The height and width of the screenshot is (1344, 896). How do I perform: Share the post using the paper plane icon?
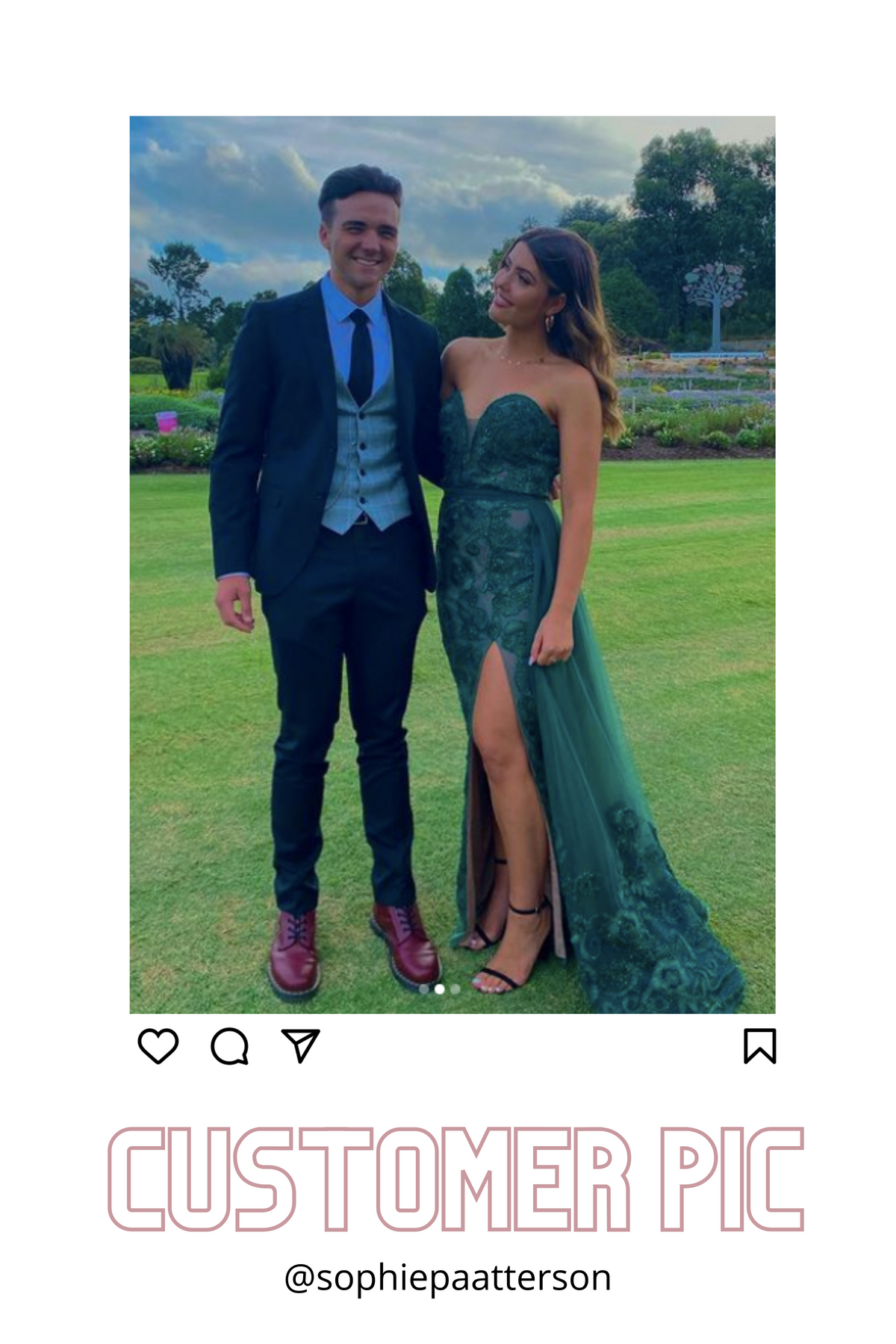coord(300,1045)
